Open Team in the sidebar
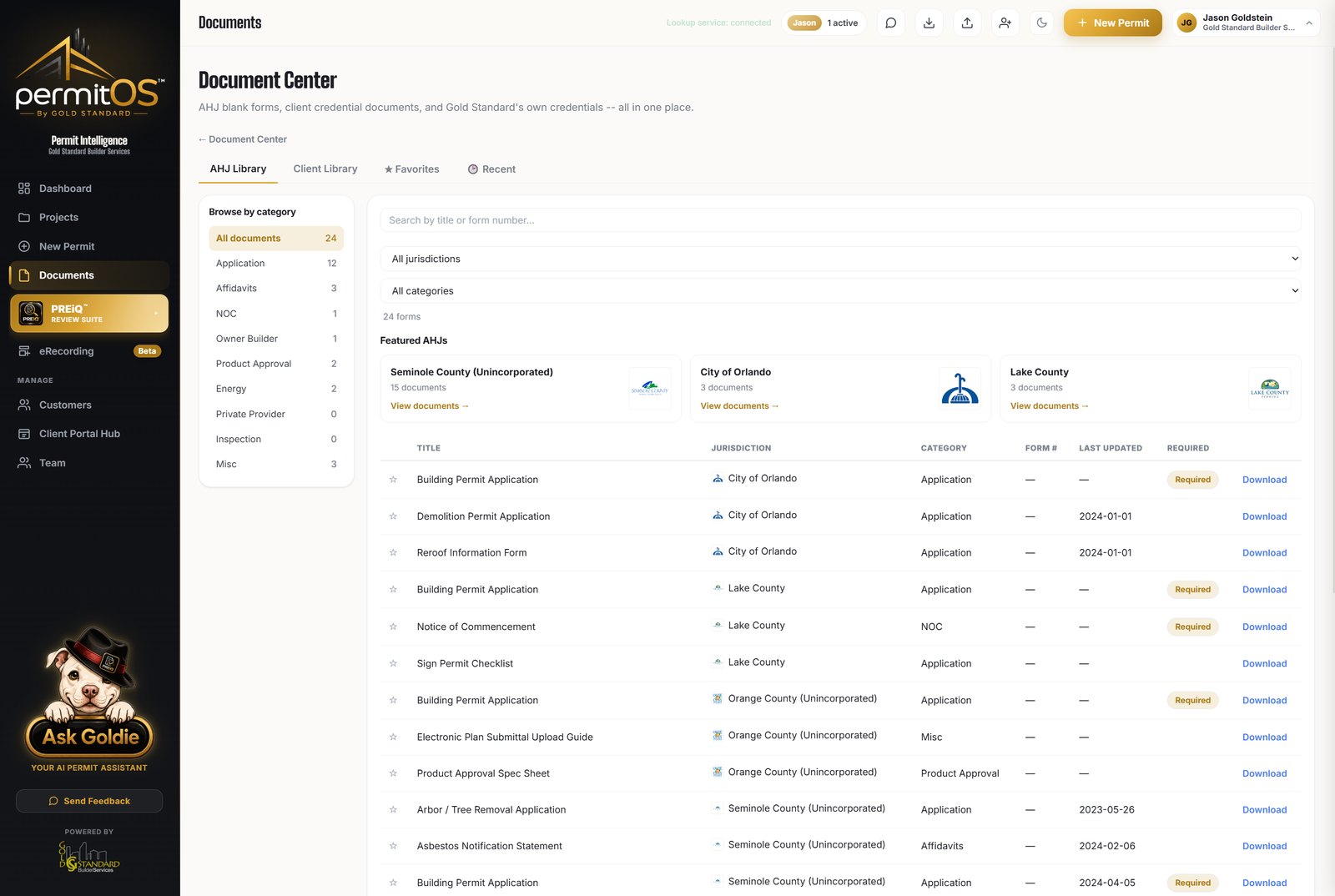This screenshot has width=1335, height=896. (x=89, y=463)
